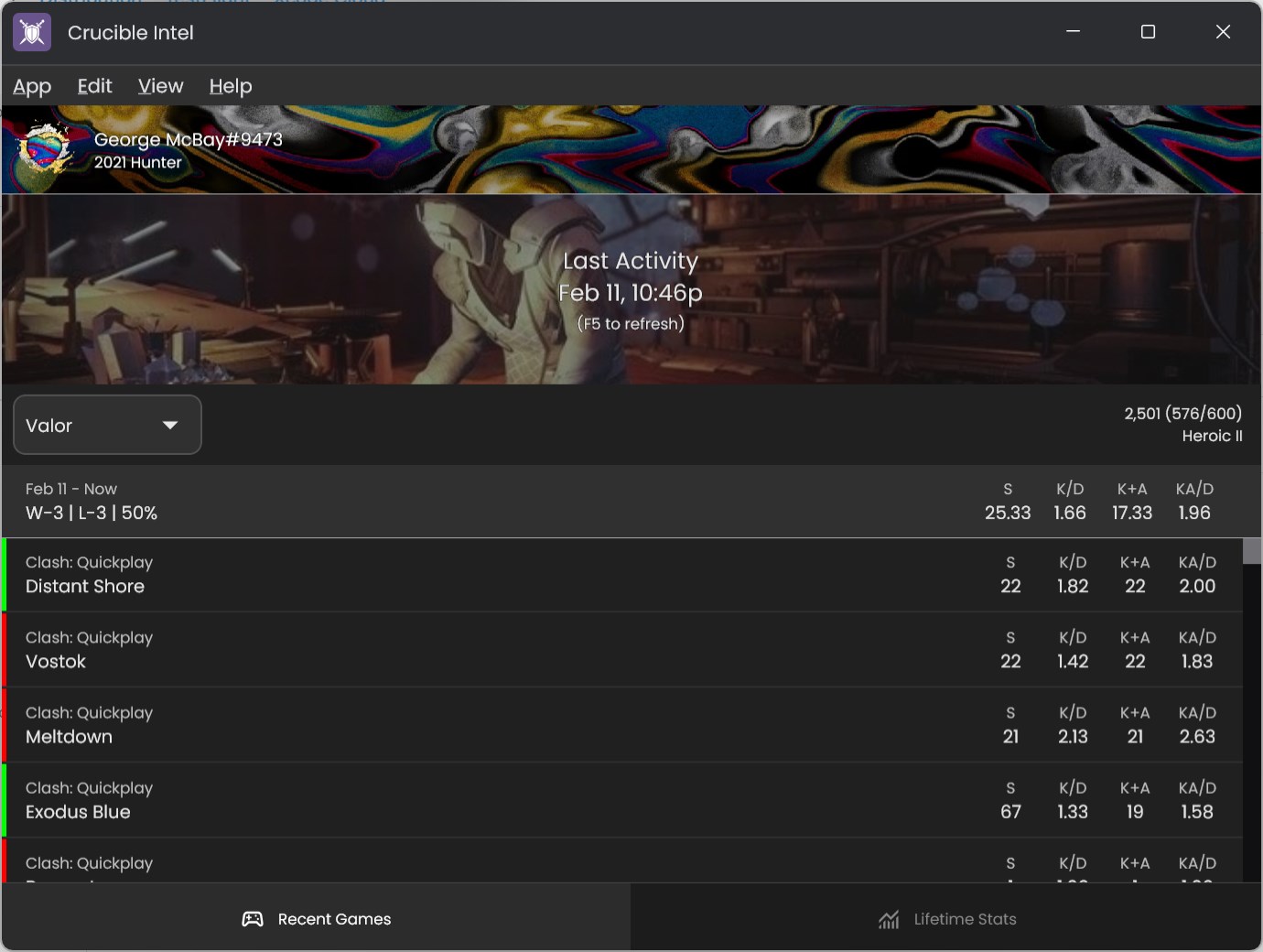This screenshot has height=952, width=1263.
Task: Click the Feb 11, 10:46p timestamp
Action: coord(631,293)
